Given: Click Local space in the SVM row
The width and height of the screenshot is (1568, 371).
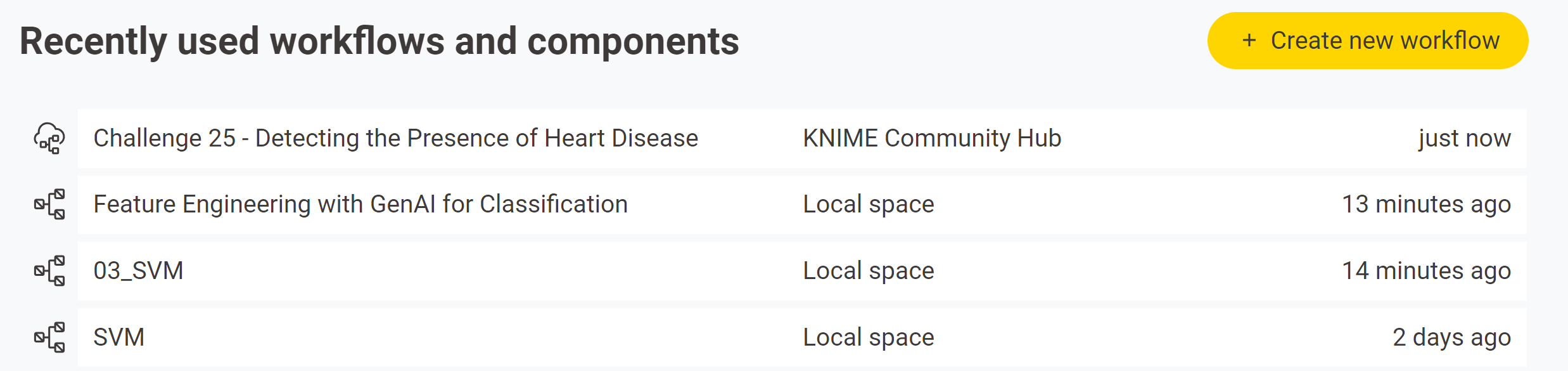Looking at the screenshot, I should click(869, 337).
